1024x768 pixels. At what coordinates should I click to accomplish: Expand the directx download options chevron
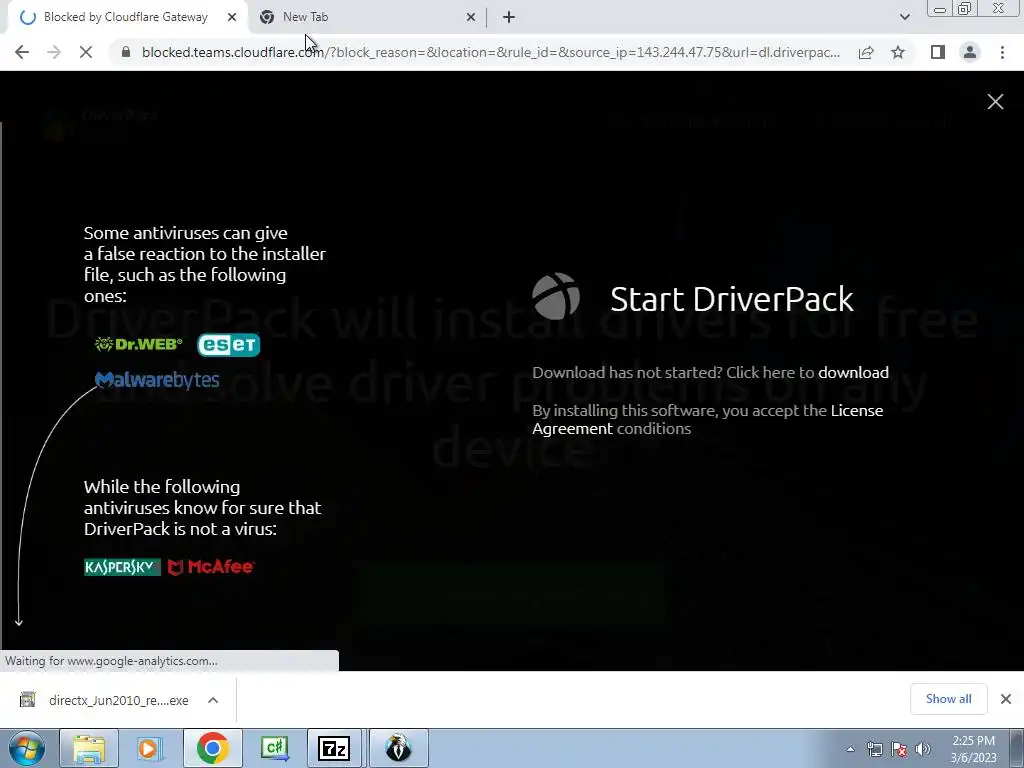[213, 700]
